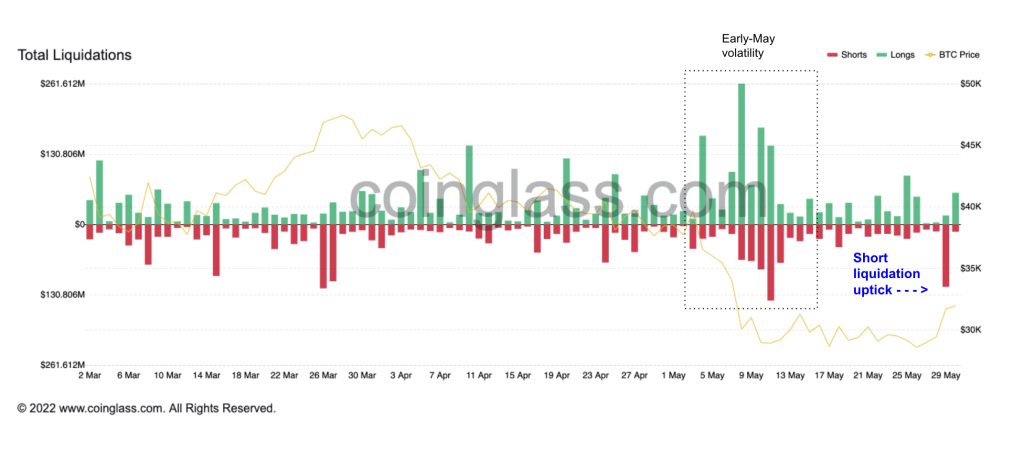Image resolution: width=1024 pixels, height=451 pixels.
Task: Select the 29 May date label
Action: coord(944,376)
